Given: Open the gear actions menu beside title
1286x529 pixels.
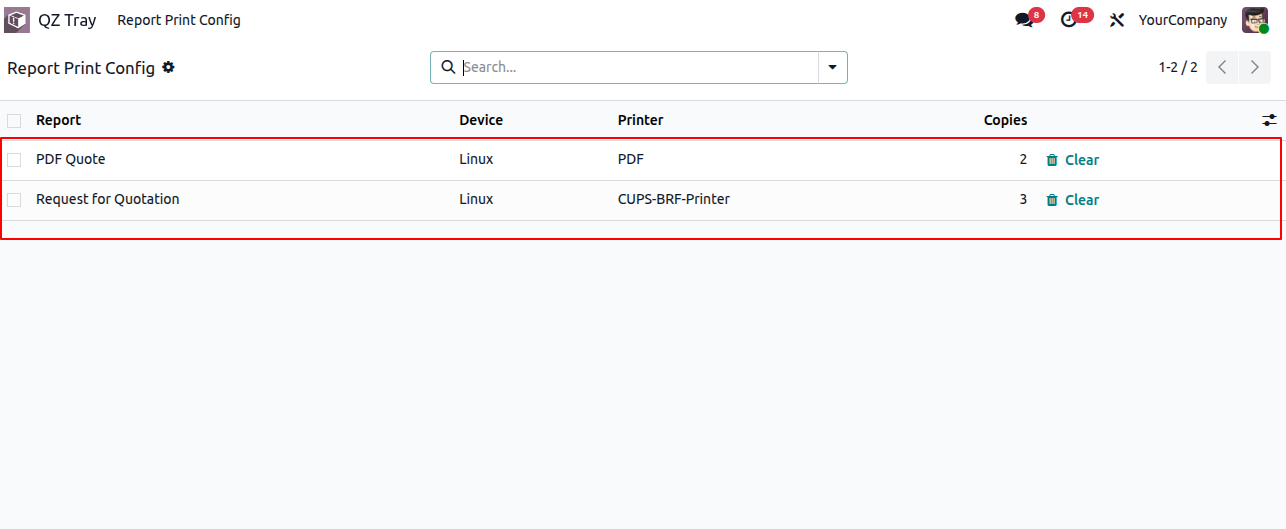Looking at the screenshot, I should 168,67.
